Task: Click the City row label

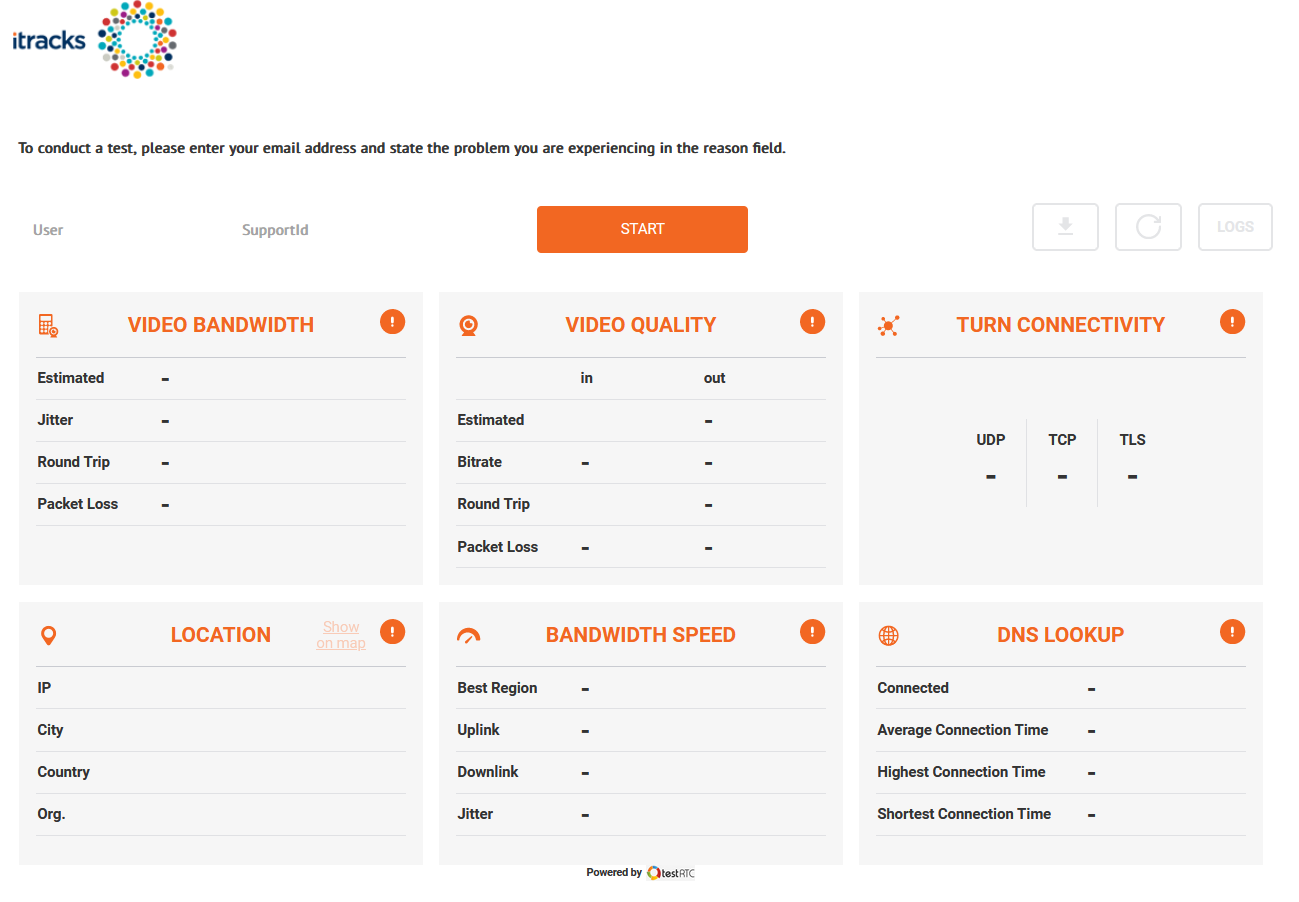Action: click(x=50, y=730)
